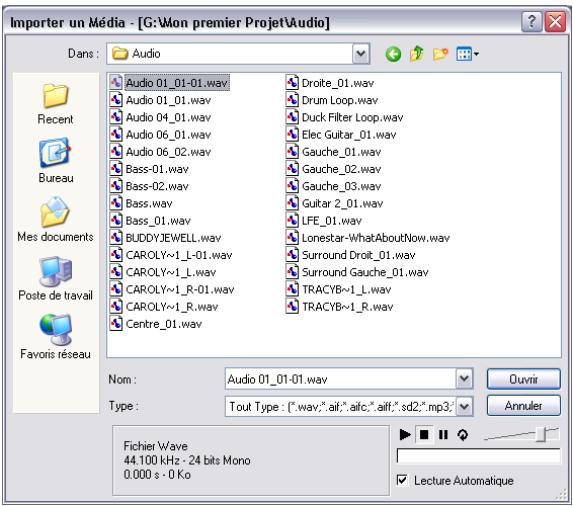Open Poste de travail shortcut
573x506 pixels.
[x=55, y=278]
